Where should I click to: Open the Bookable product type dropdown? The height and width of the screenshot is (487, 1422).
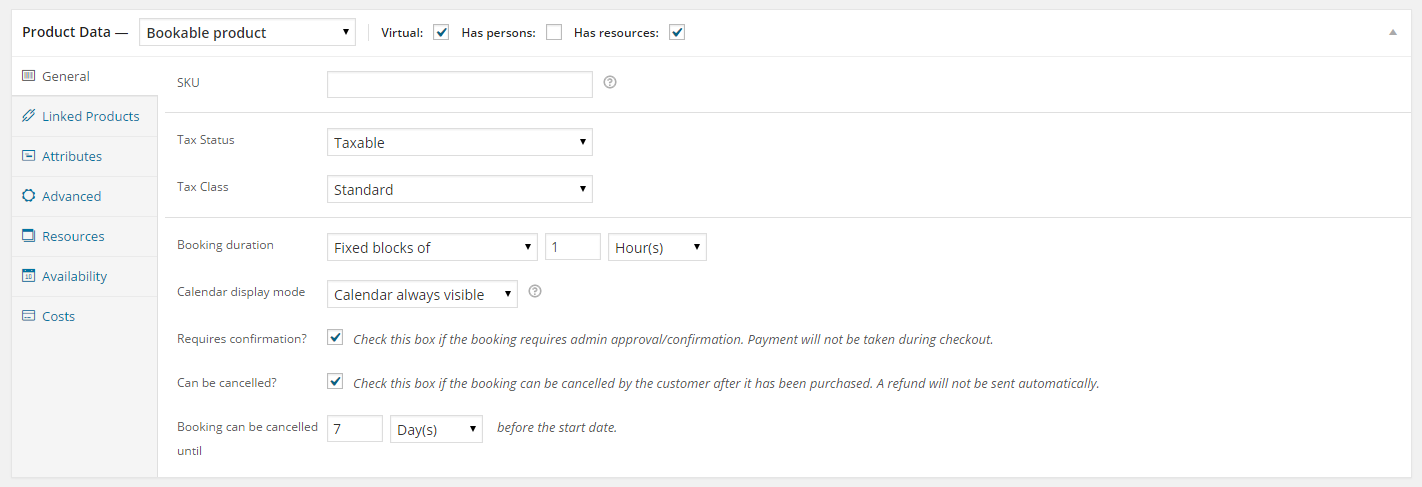[x=247, y=32]
